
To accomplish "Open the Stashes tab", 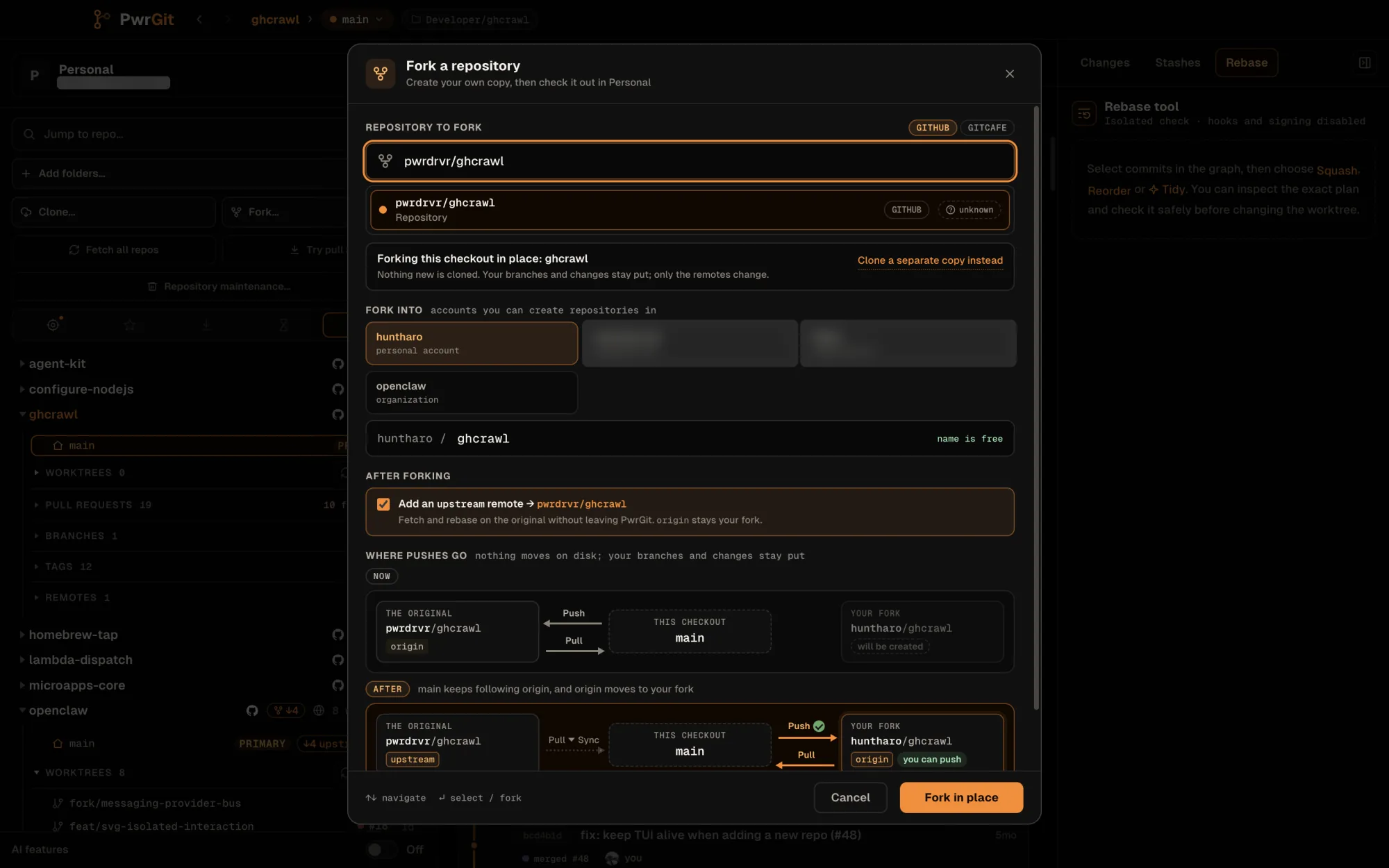I will (1177, 62).
